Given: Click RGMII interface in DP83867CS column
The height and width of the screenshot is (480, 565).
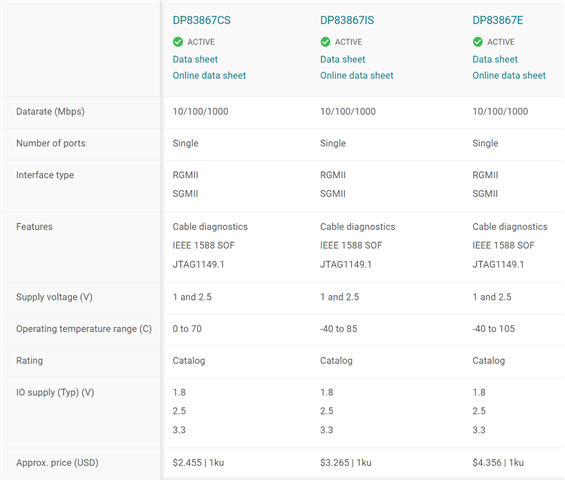Looking at the screenshot, I should point(185,175).
